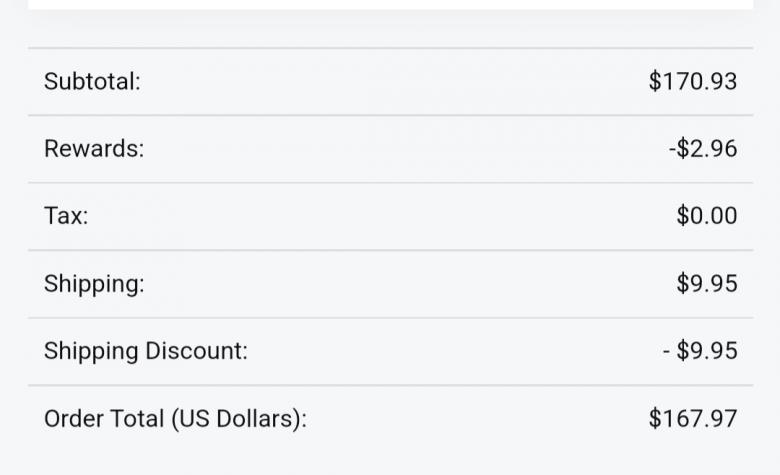Click the divider between Subtotal and Rewards

[390, 115]
